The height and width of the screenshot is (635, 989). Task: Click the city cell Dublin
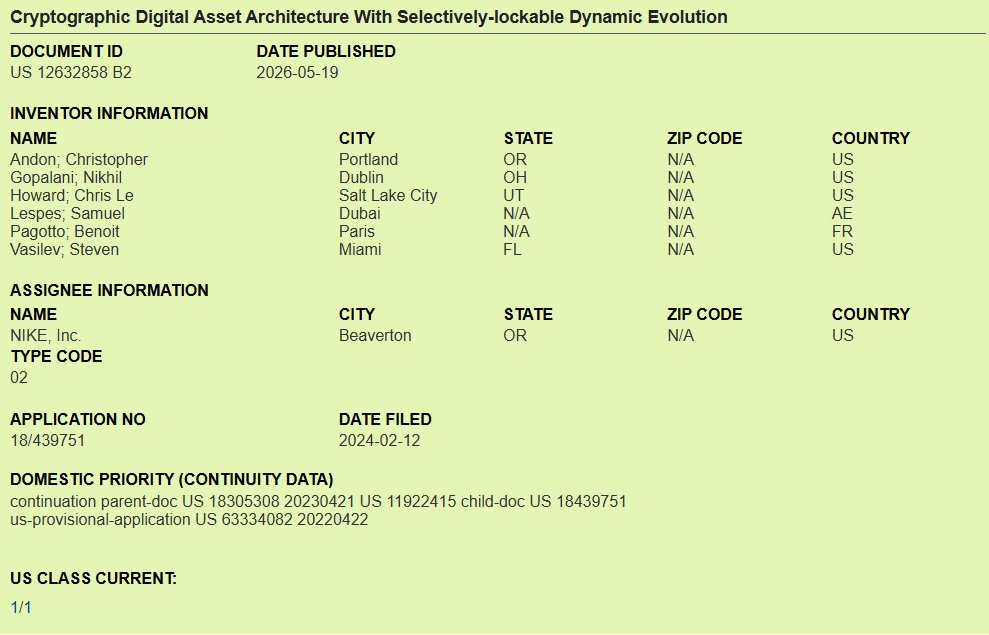point(361,178)
